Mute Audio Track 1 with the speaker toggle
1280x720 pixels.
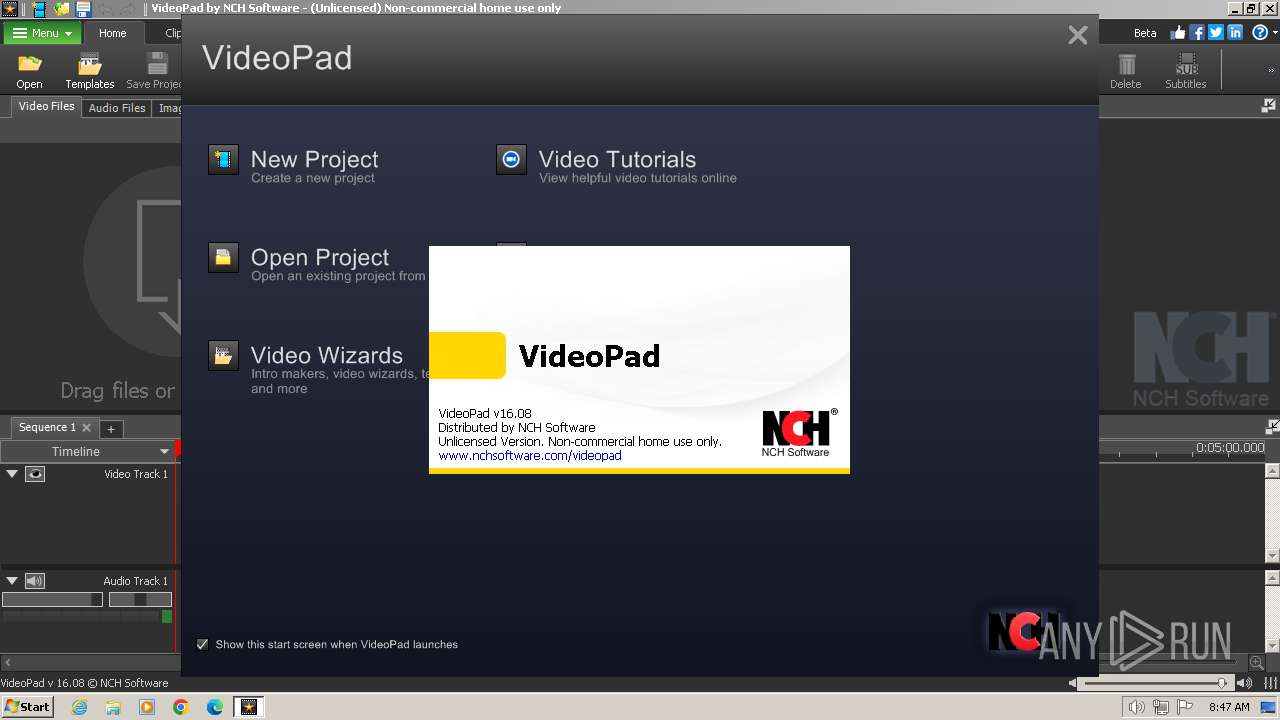tap(35, 581)
